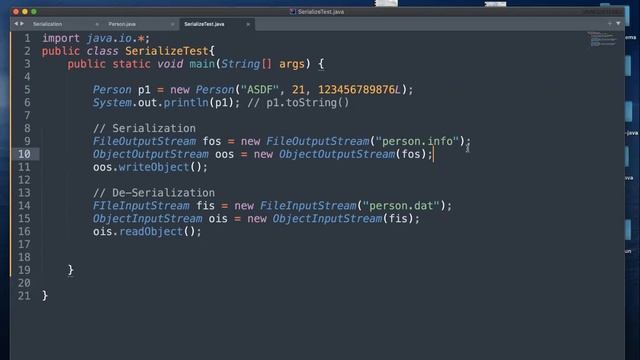640x360 pixels.
Task: Click "readObject" on line 16
Action: tap(150, 231)
